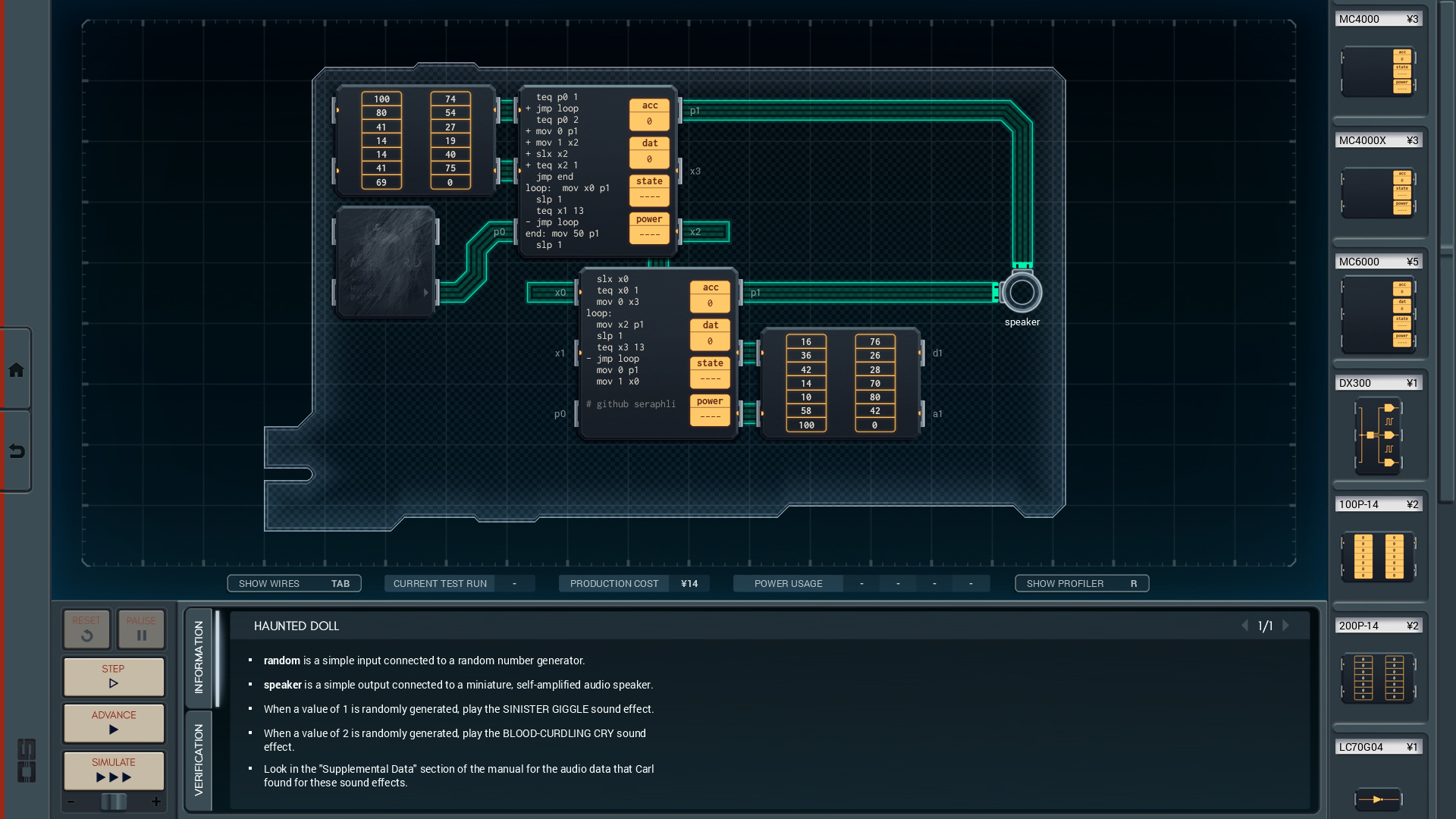Increase simulation speed with plus
Viewport: 1456px width, 819px height.
[156, 802]
